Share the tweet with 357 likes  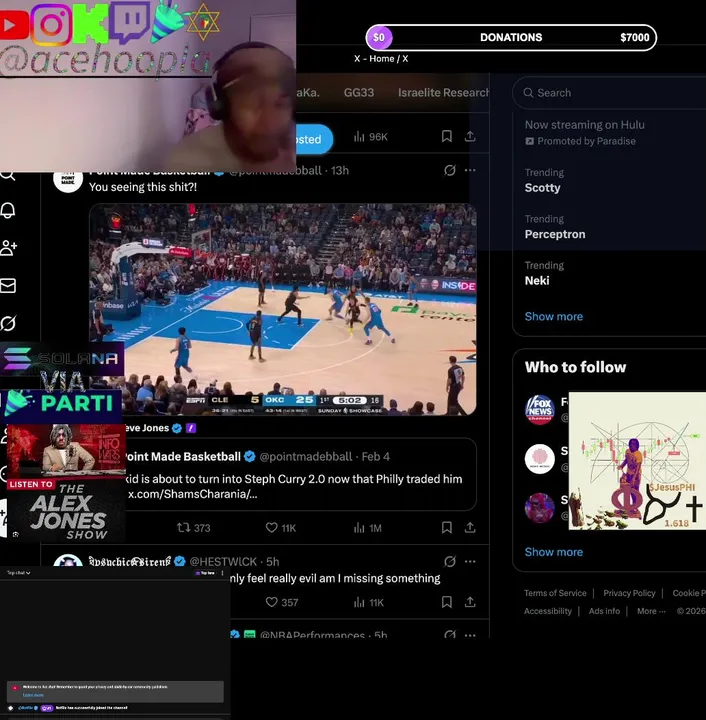470,602
